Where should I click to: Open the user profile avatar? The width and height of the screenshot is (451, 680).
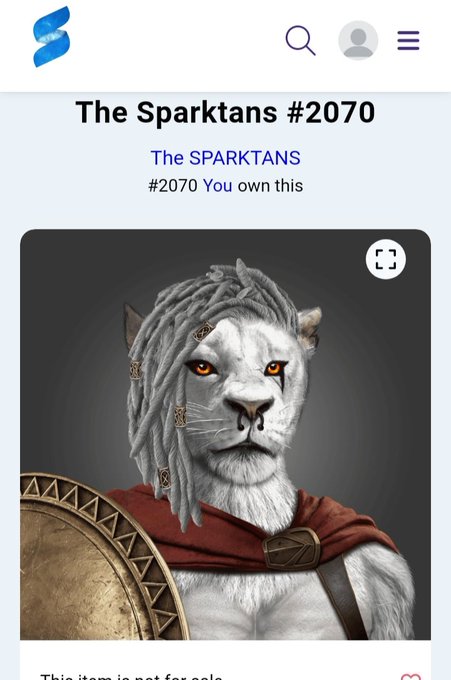[x=358, y=40]
